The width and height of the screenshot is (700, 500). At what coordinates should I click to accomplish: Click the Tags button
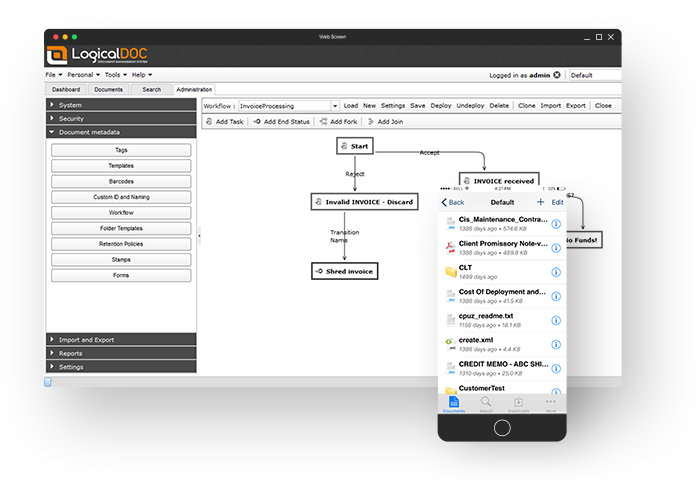121,150
